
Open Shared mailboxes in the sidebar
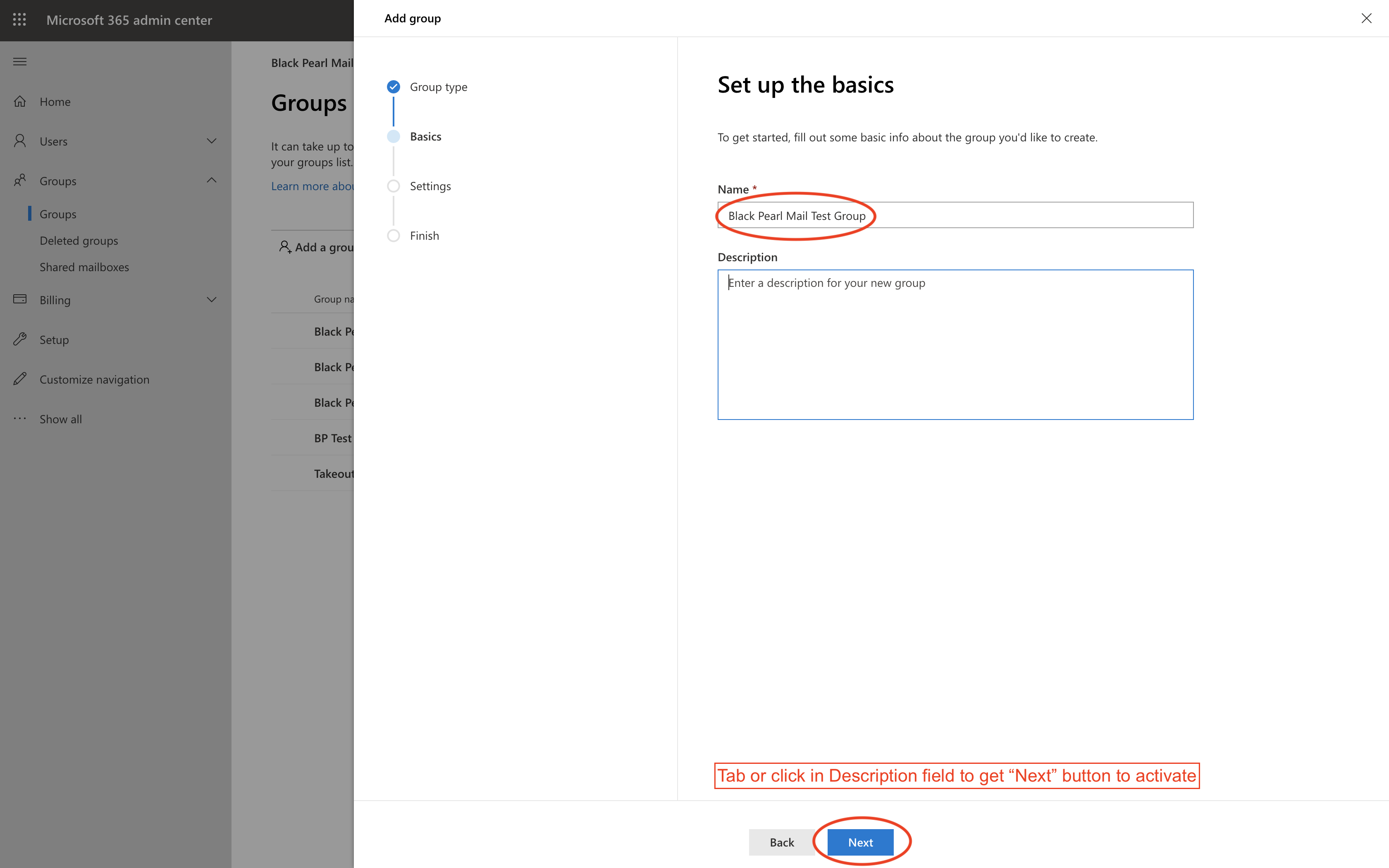point(84,267)
